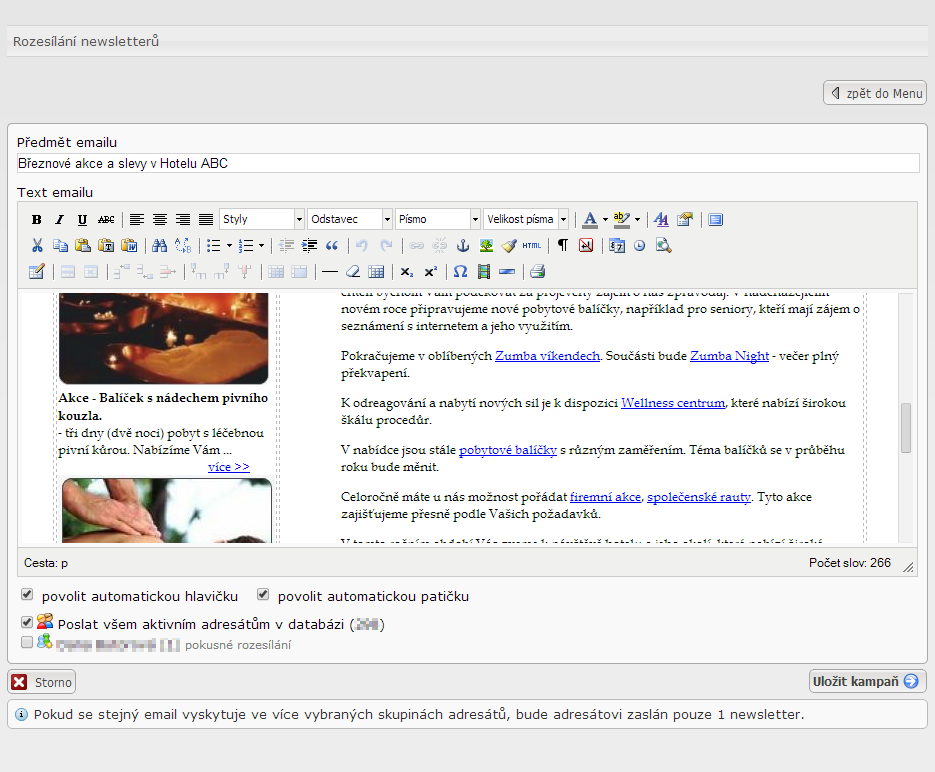The height and width of the screenshot is (772, 935).
Task: Show paragraph marks
Action: [x=562, y=246]
